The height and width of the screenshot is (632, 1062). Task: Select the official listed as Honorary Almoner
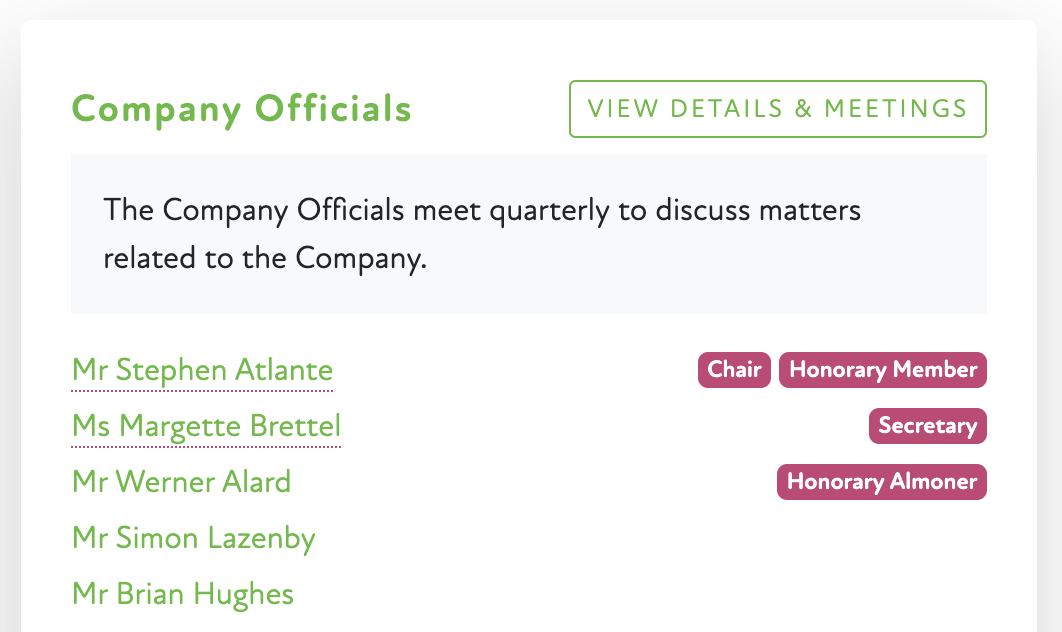pyautogui.click(x=181, y=482)
